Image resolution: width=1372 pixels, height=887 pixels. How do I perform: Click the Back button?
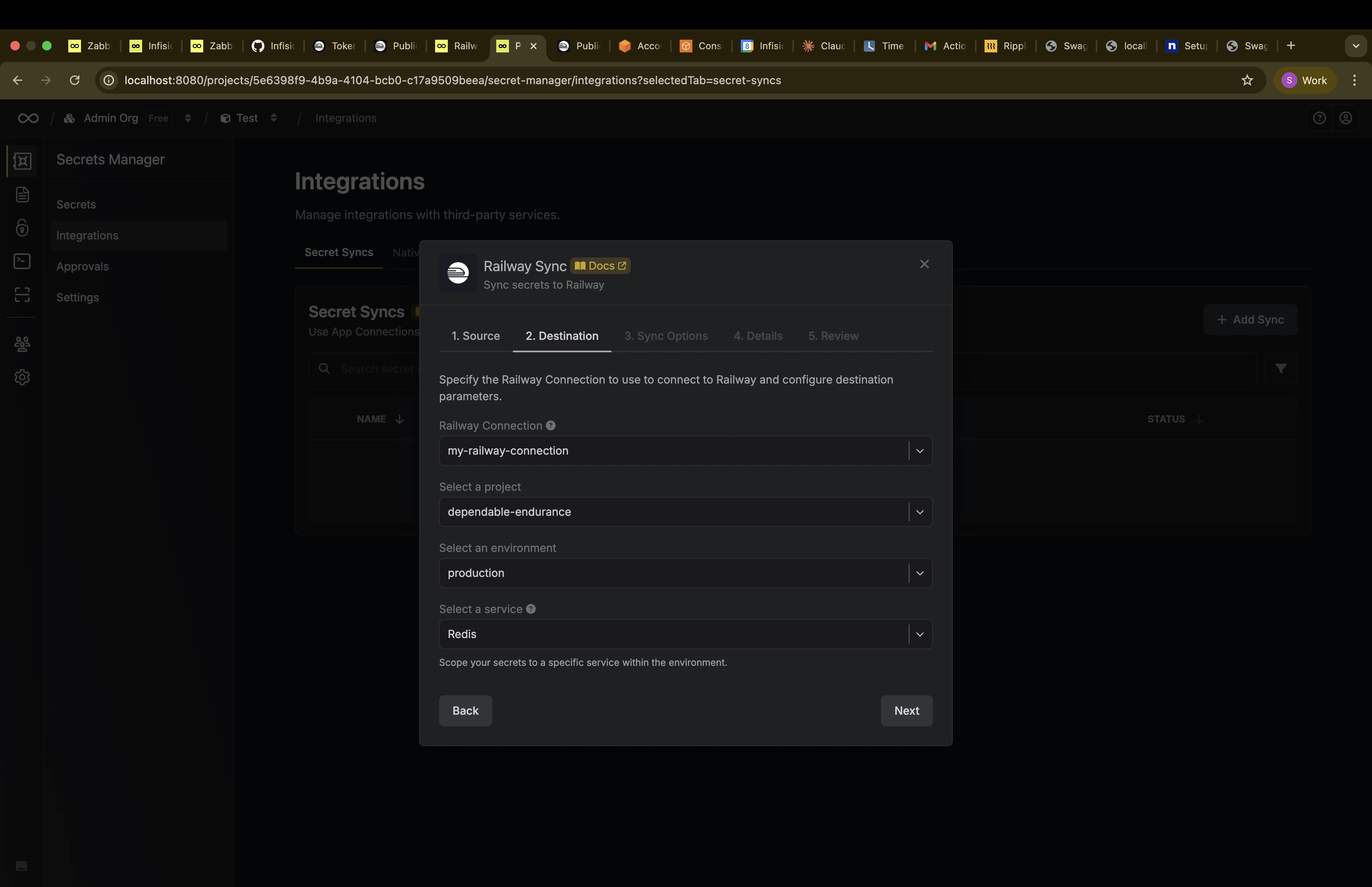465,711
